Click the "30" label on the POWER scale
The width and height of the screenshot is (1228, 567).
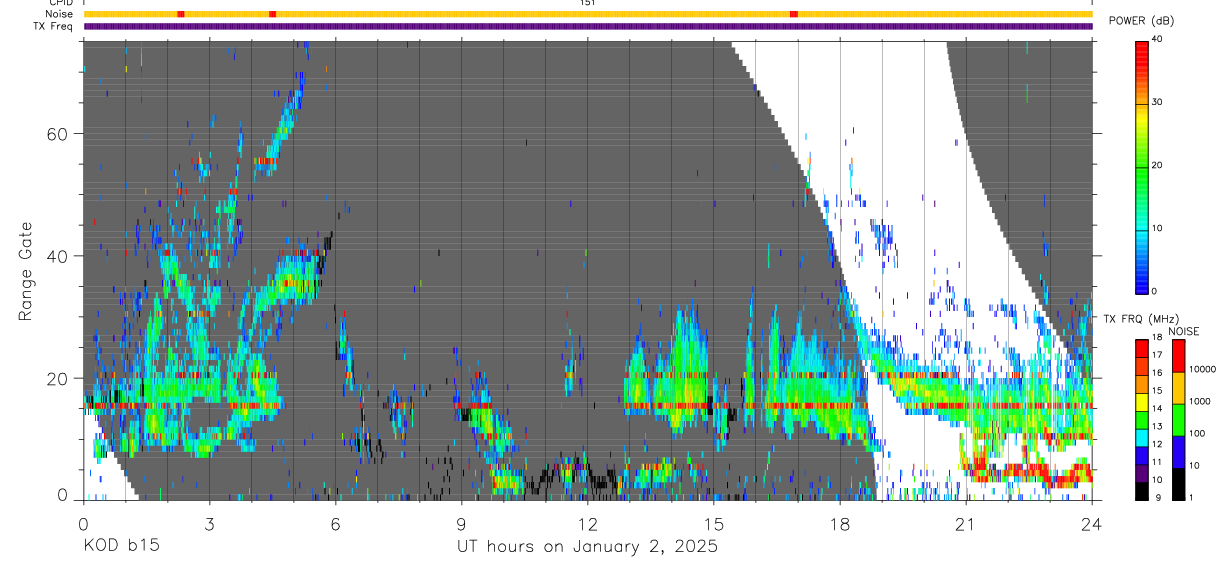coord(1158,102)
